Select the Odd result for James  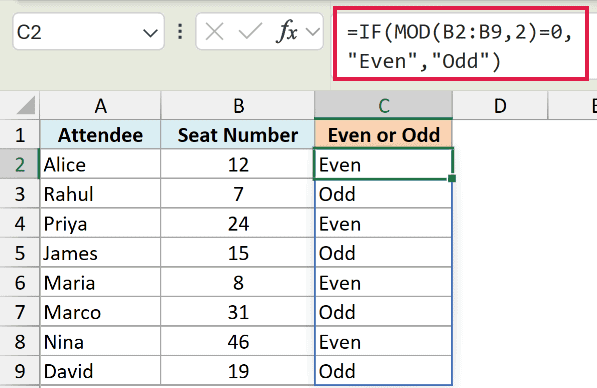pyautogui.click(x=383, y=253)
